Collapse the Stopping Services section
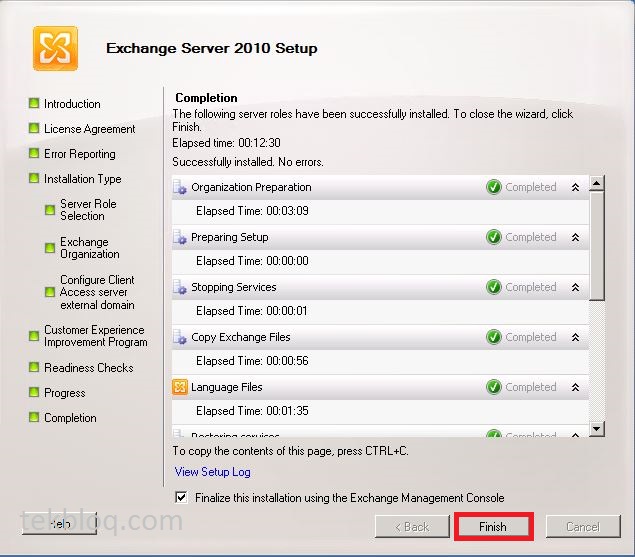Screen dimensions: 635x557 pos(575,287)
